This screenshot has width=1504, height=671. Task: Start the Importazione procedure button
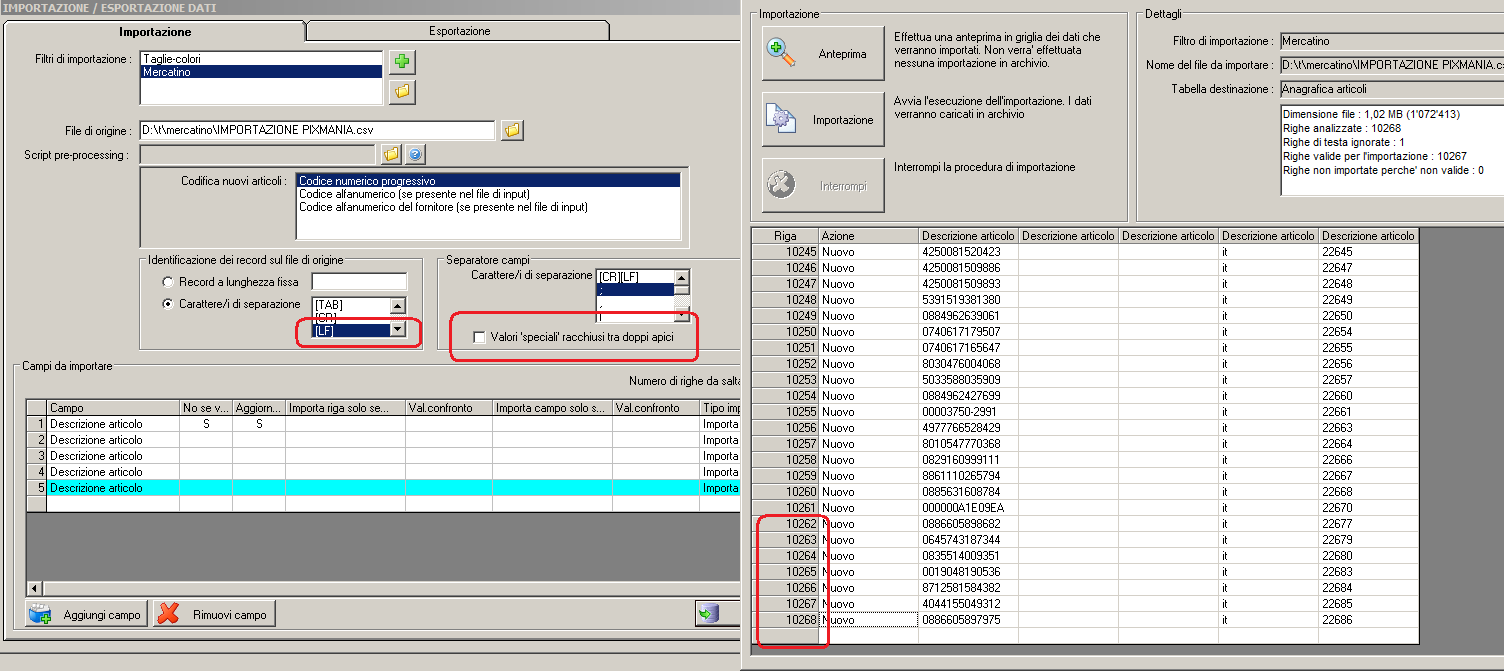pyautogui.click(x=823, y=120)
